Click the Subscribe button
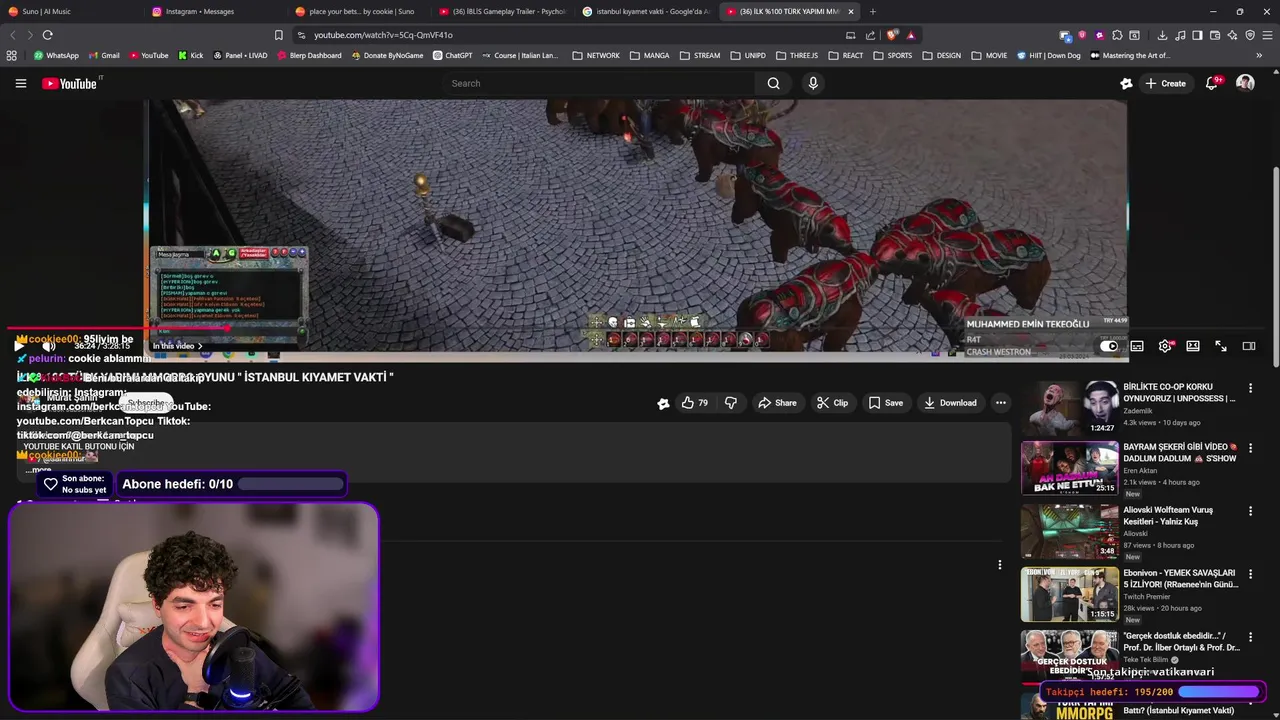 (x=146, y=403)
